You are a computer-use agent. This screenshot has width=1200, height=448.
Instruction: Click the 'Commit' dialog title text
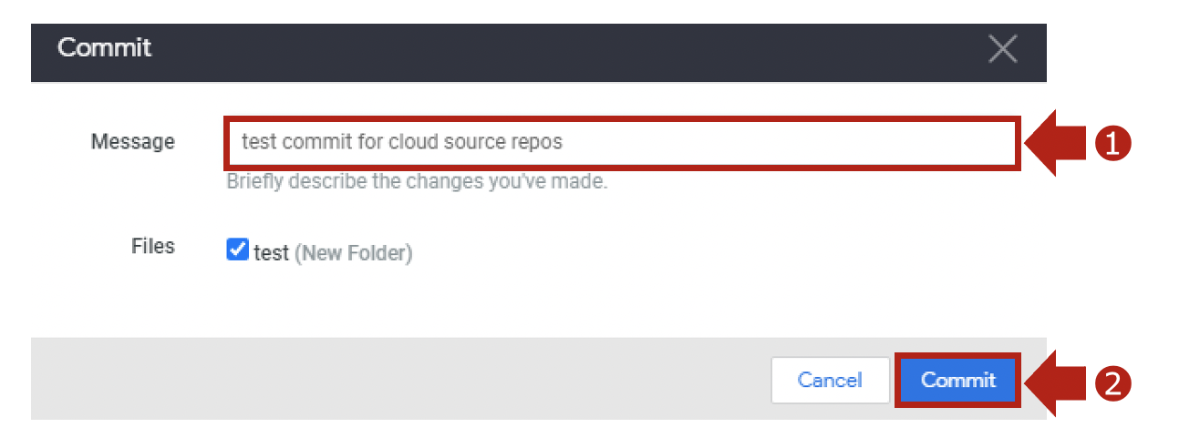[104, 47]
